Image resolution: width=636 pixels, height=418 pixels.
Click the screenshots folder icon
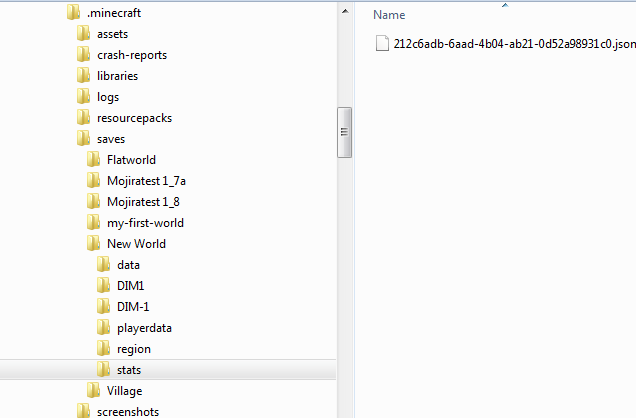pos(84,411)
